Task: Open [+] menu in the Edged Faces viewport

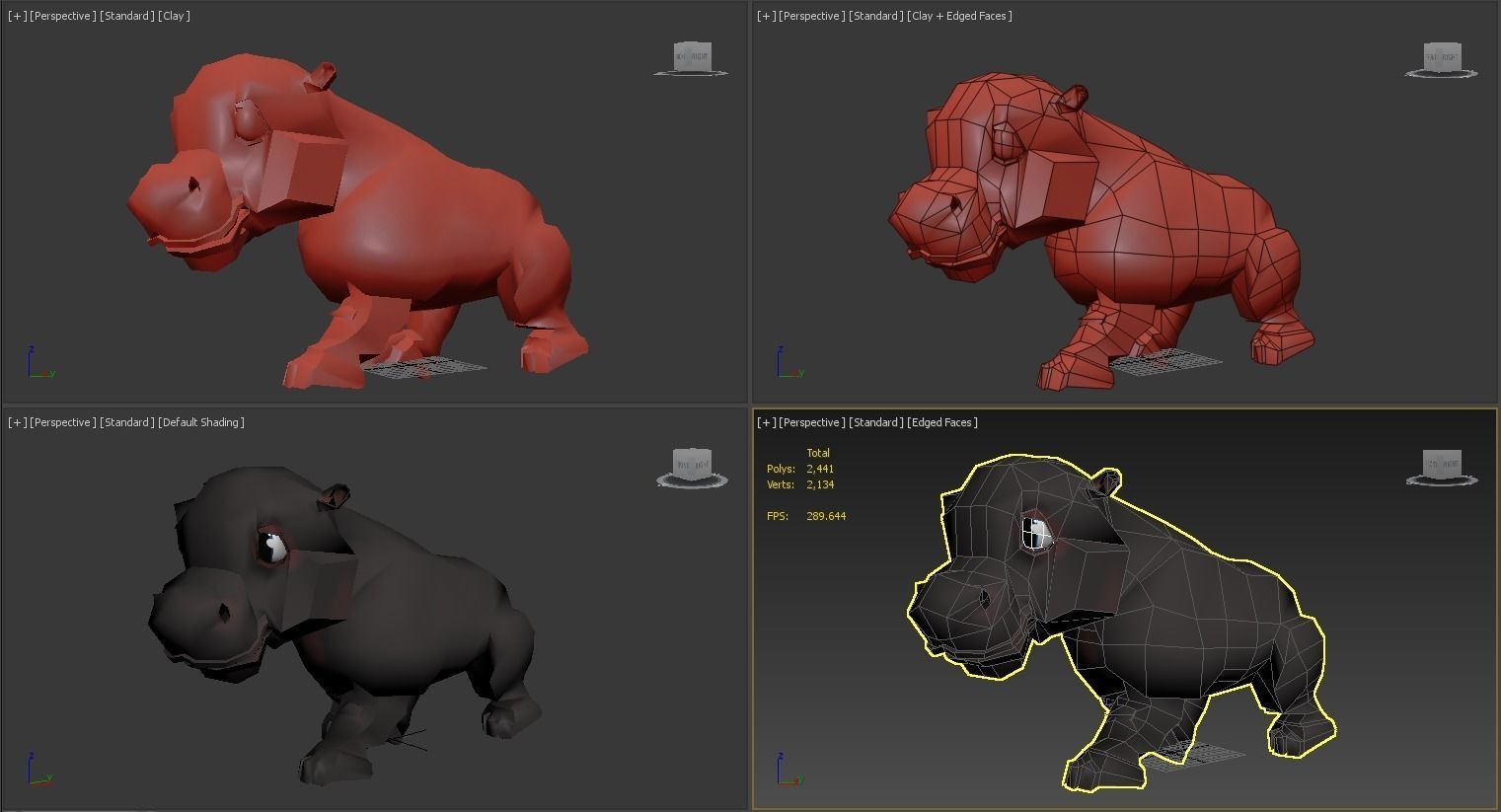Action: point(767,422)
